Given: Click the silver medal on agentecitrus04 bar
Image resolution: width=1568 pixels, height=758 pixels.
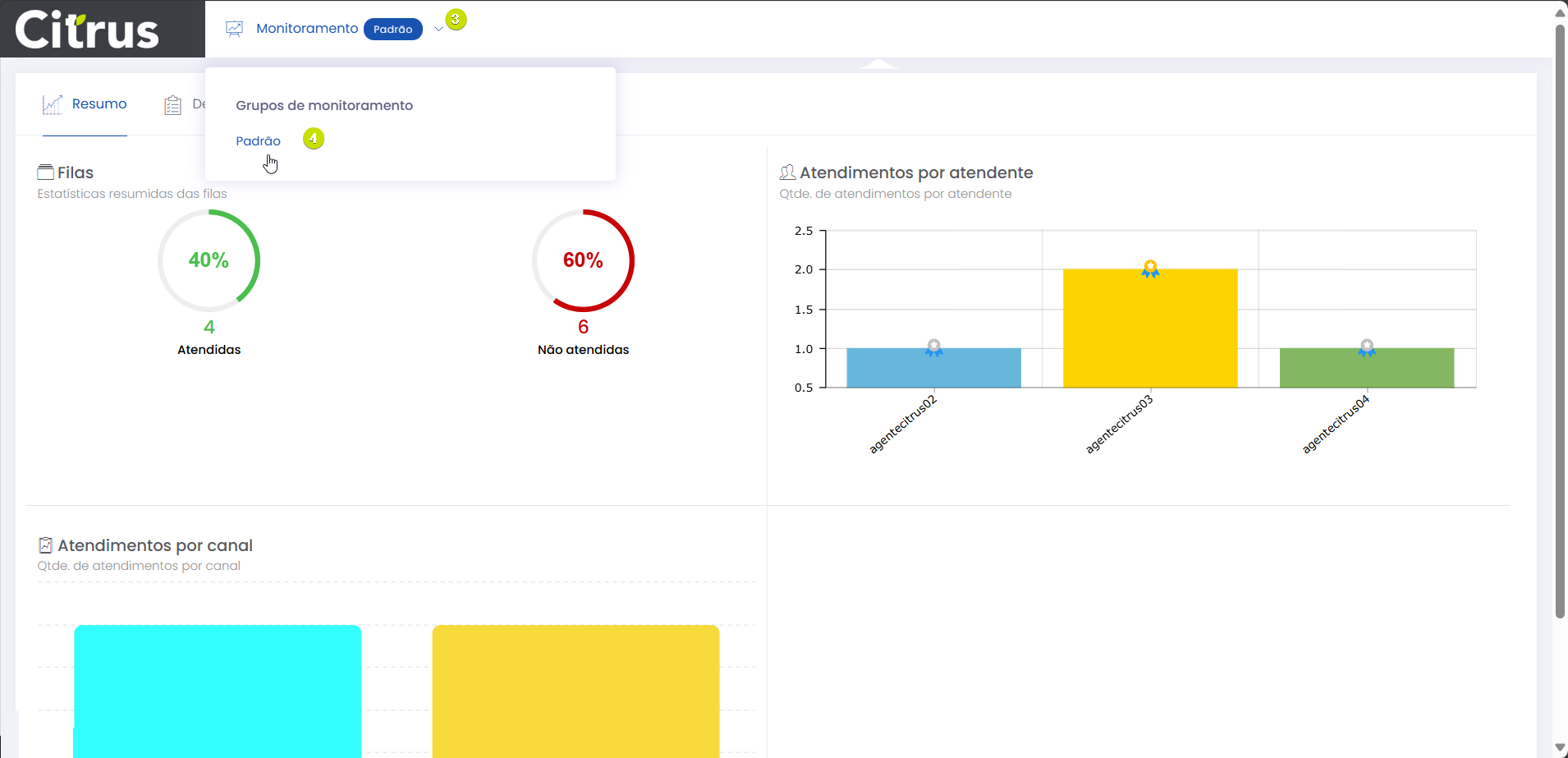Looking at the screenshot, I should point(1366,347).
